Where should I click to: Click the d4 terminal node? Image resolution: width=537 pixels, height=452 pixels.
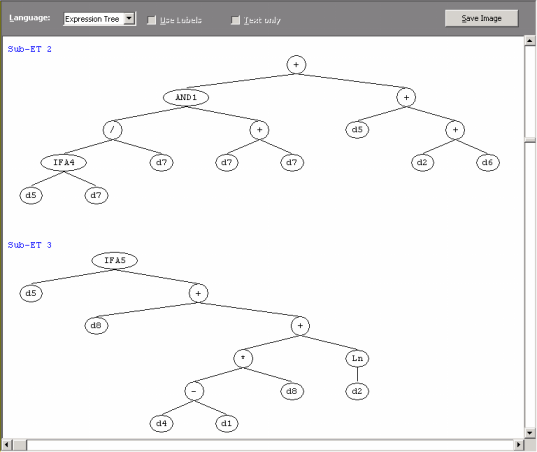pos(161,424)
